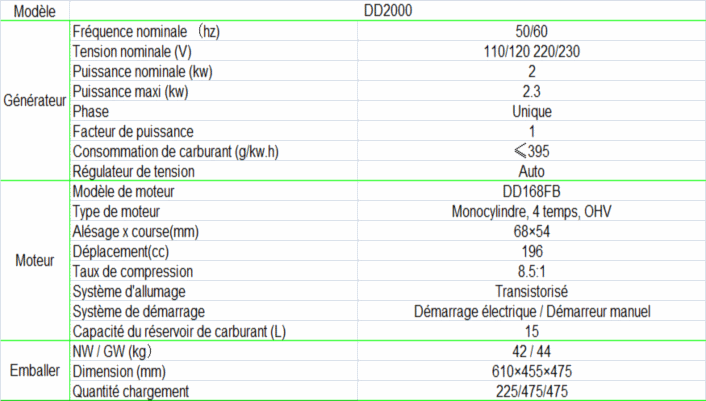706x401 pixels.
Task: Select the Générateur section label
Action: tap(35, 101)
